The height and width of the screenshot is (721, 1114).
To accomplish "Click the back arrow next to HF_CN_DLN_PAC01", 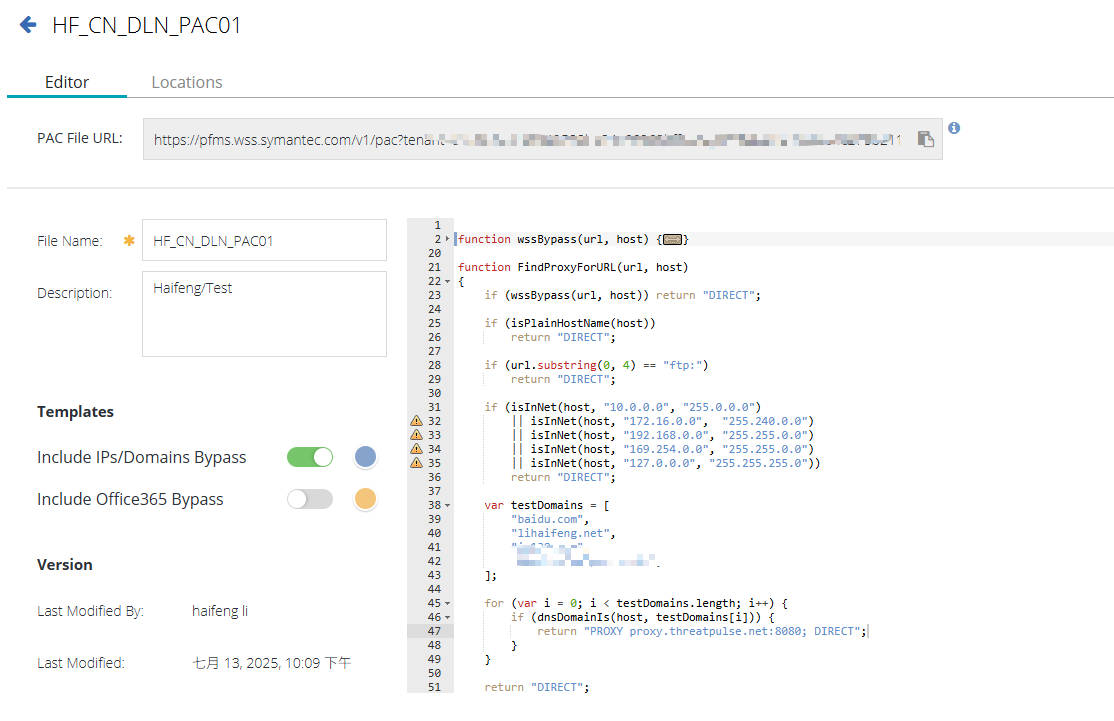I will (x=27, y=24).
